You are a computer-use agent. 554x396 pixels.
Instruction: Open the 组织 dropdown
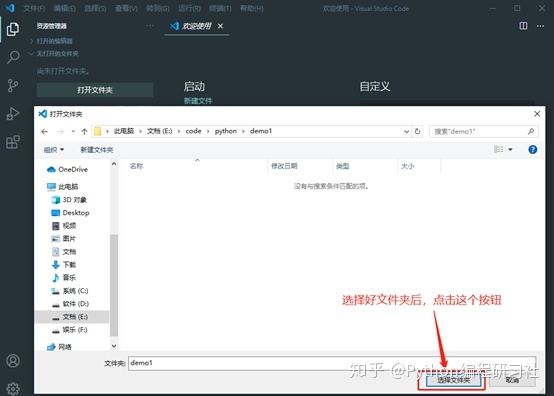pyautogui.click(x=54, y=150)
